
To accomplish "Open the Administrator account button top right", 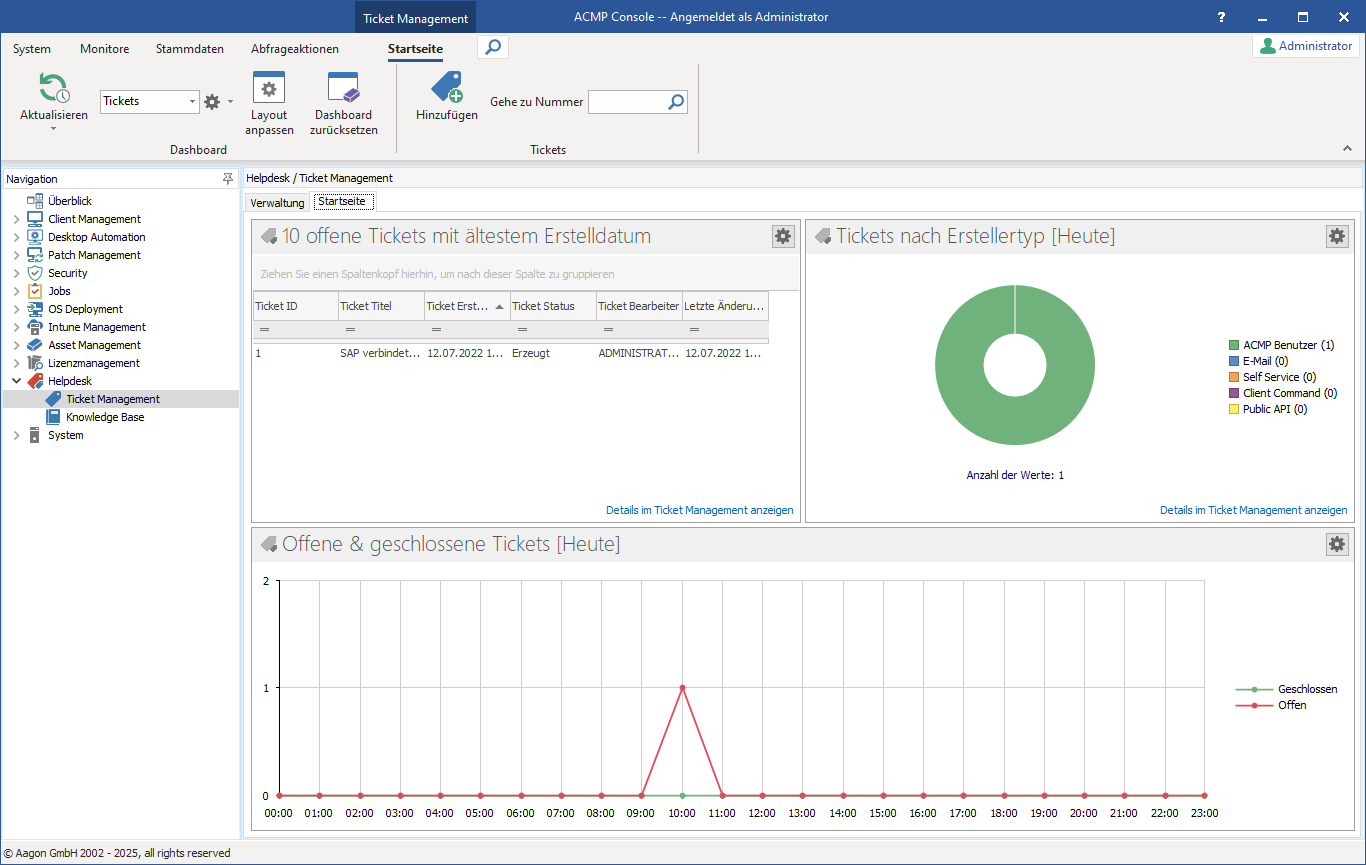I will click(x=1303, y=45).
